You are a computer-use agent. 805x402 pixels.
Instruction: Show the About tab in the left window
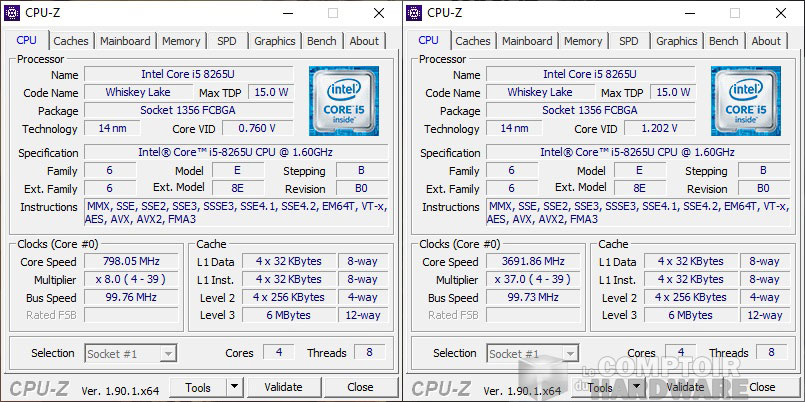[x=364, y=41]
